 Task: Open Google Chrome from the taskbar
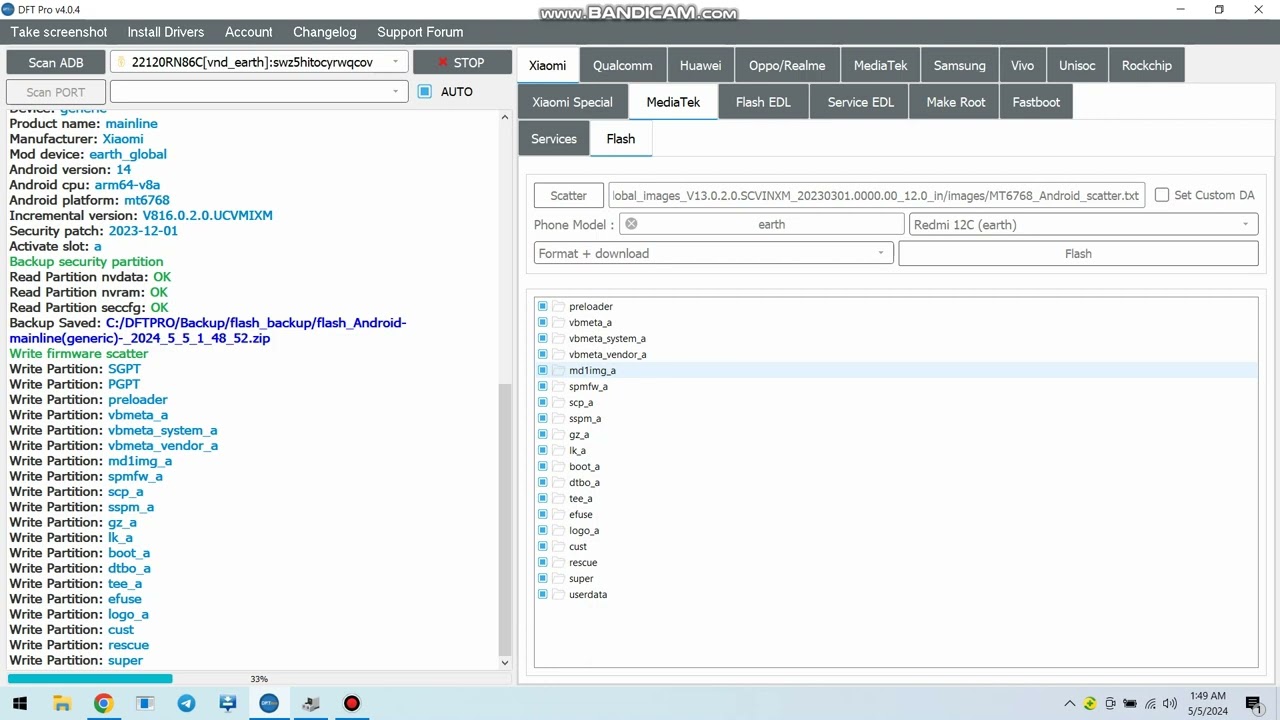pos(103,703)
